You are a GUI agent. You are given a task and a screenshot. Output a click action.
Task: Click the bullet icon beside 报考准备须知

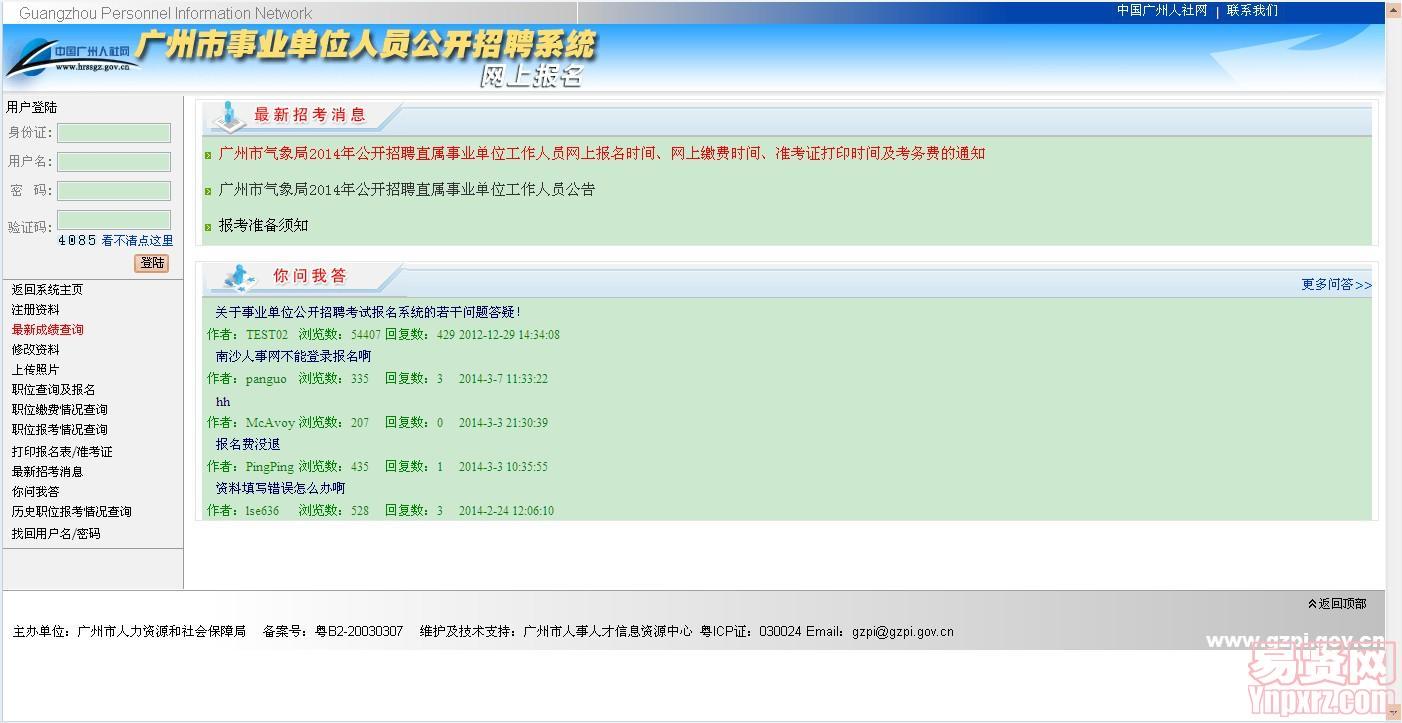tap(208, 227)
